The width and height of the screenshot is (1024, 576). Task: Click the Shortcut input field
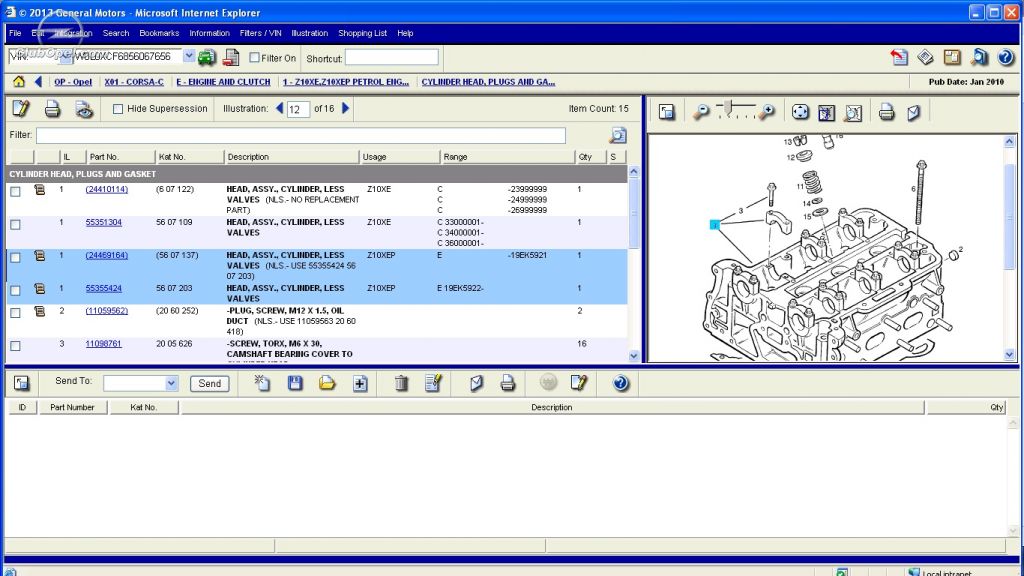[392, 57]
